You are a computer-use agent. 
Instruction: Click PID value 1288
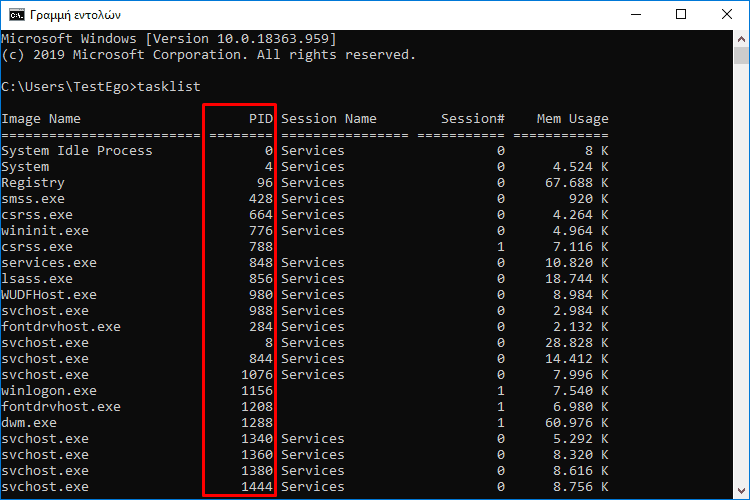click(257, 422)
